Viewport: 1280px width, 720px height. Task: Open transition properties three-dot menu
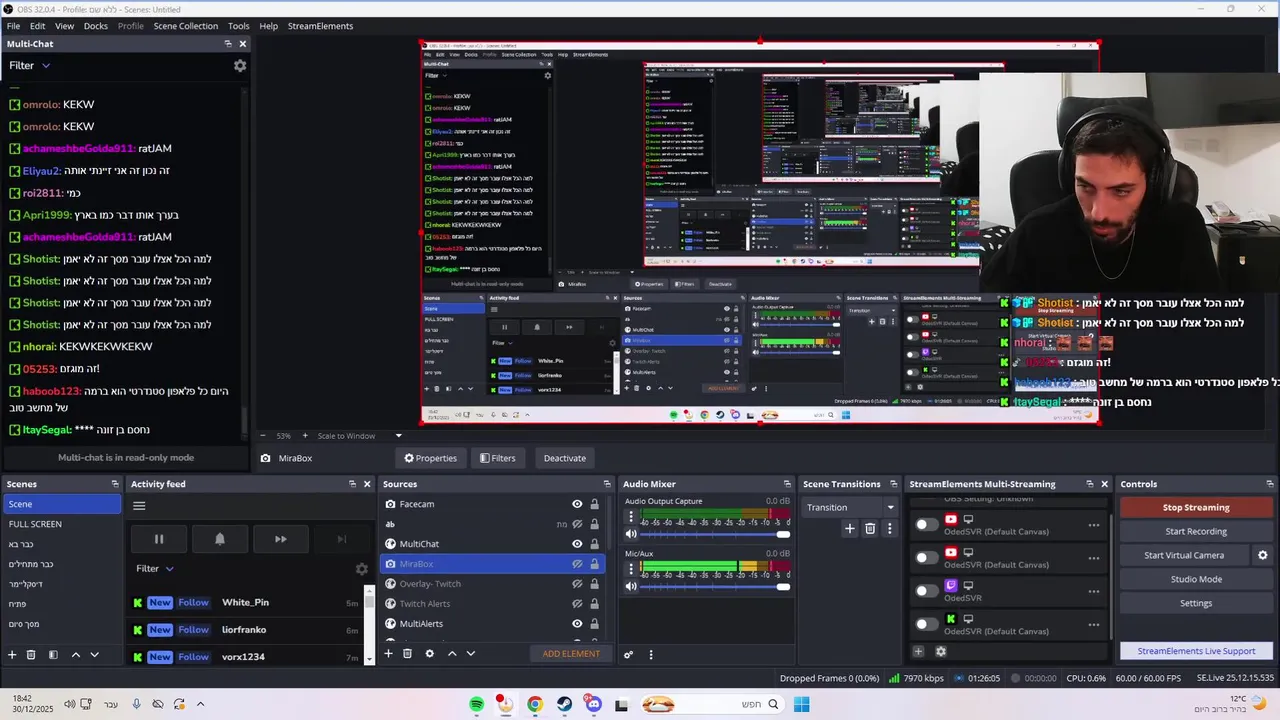pos(889,529)
